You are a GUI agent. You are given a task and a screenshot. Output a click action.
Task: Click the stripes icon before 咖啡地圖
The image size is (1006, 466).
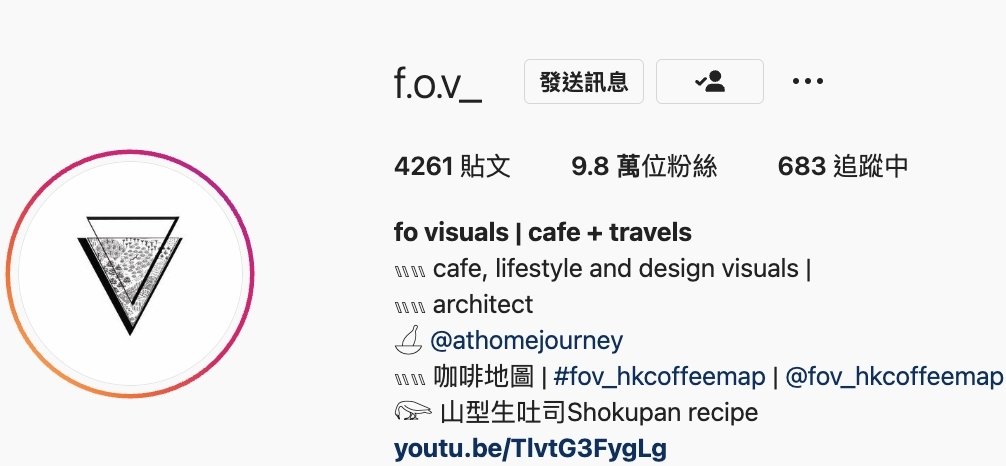(410, 379)
